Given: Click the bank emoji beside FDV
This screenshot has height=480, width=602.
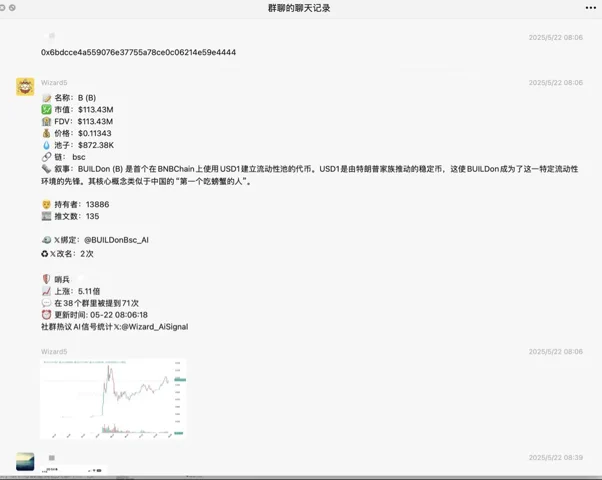Looking at the screenshot, I should tap(46, 122).
